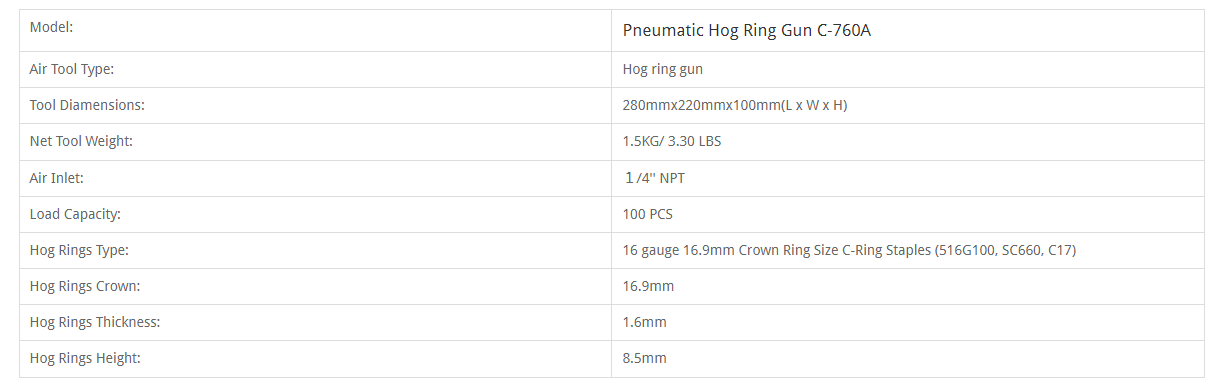Click the 8.5mm height value

click(x=644, y=358)
